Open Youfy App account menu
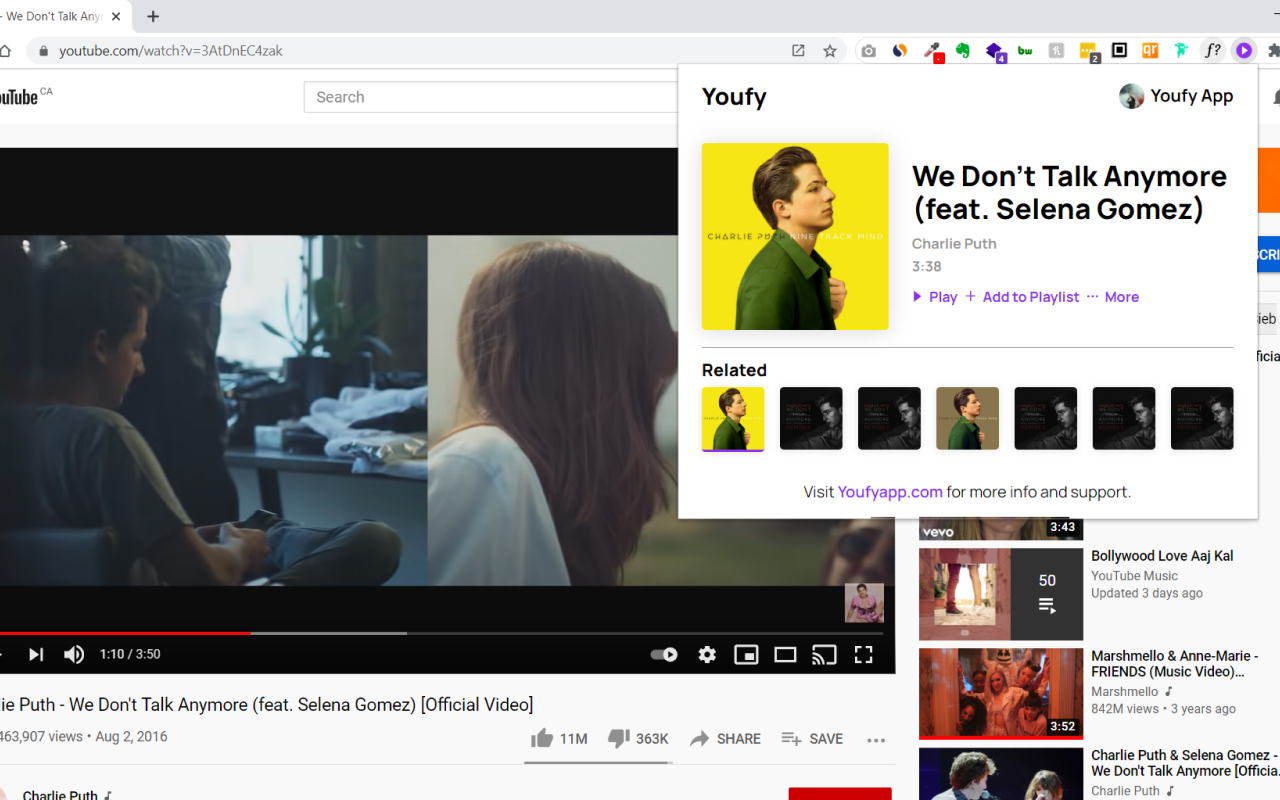1280x800 pixels. click(1176, 95)
